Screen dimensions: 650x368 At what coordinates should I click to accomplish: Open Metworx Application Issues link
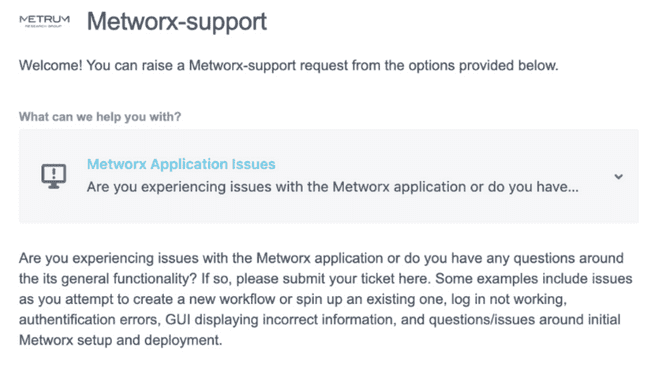[181, 164]
